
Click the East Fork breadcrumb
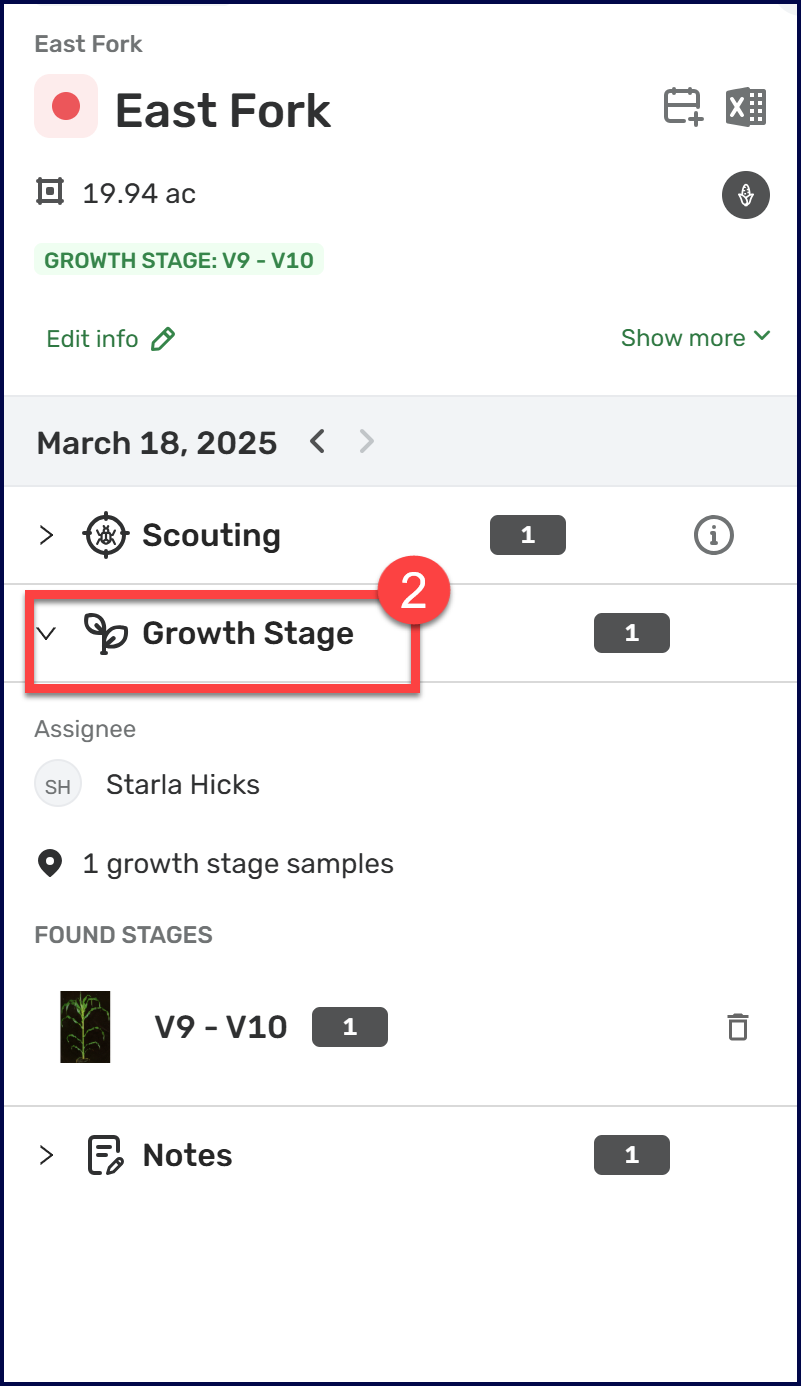pos(88,44)
